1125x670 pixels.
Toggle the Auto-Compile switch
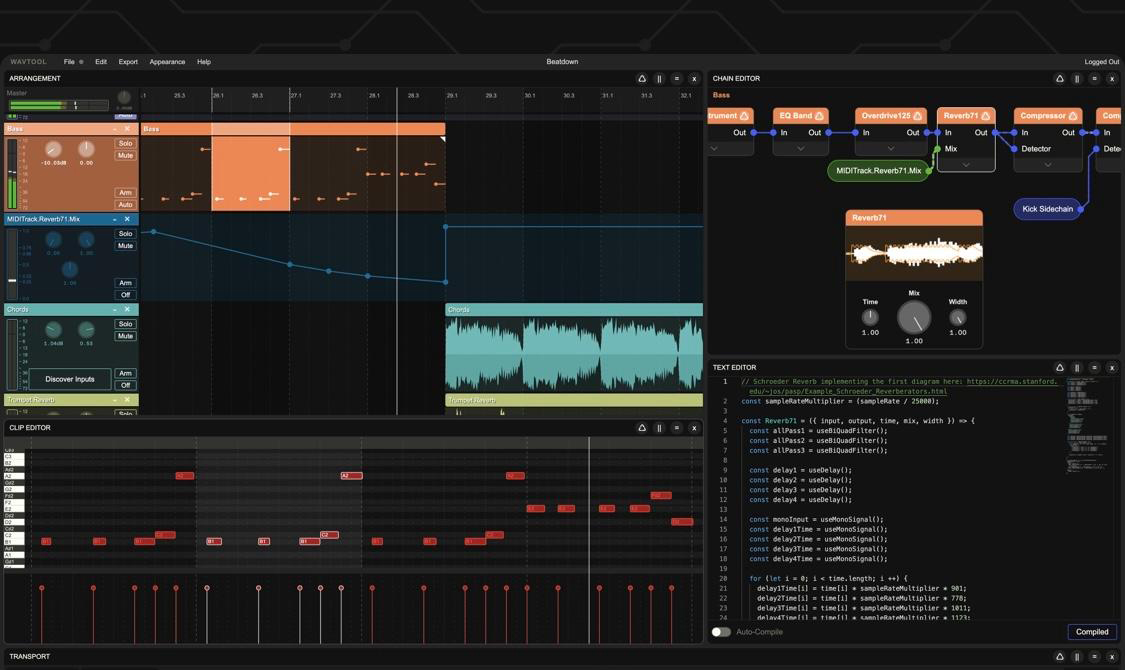click(721, 632)
